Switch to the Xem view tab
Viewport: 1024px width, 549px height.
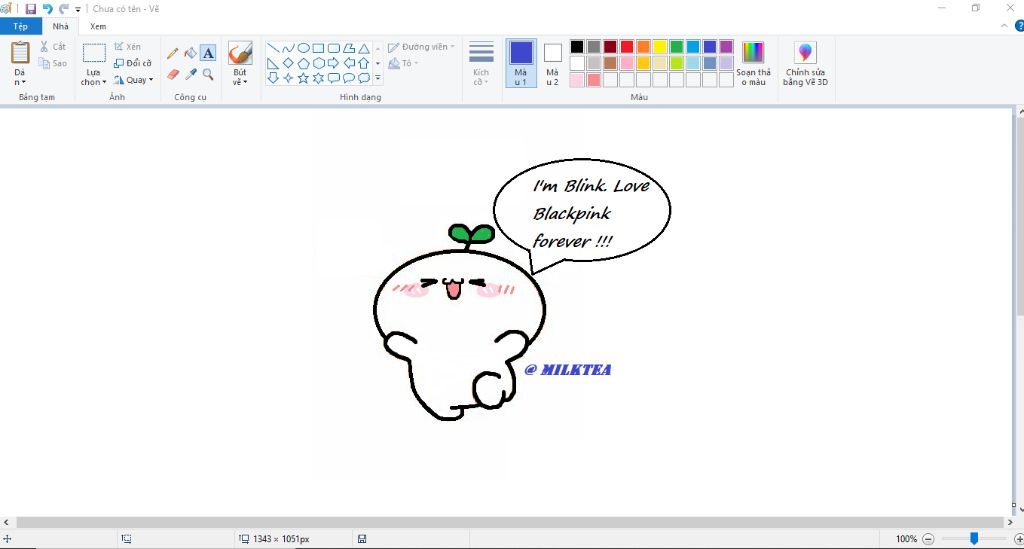(x=98, y=26)
